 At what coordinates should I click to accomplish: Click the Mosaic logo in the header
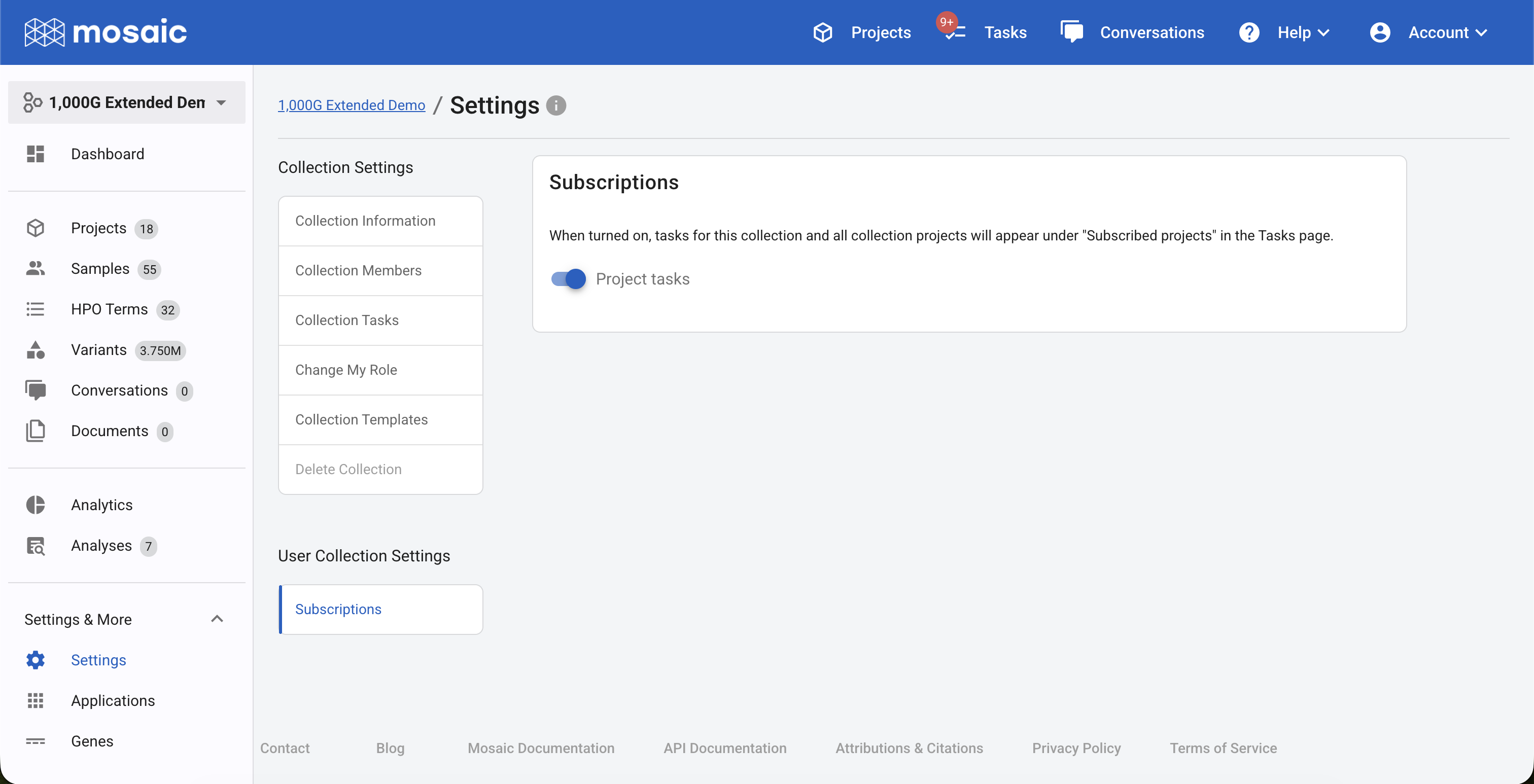point(105,31)
